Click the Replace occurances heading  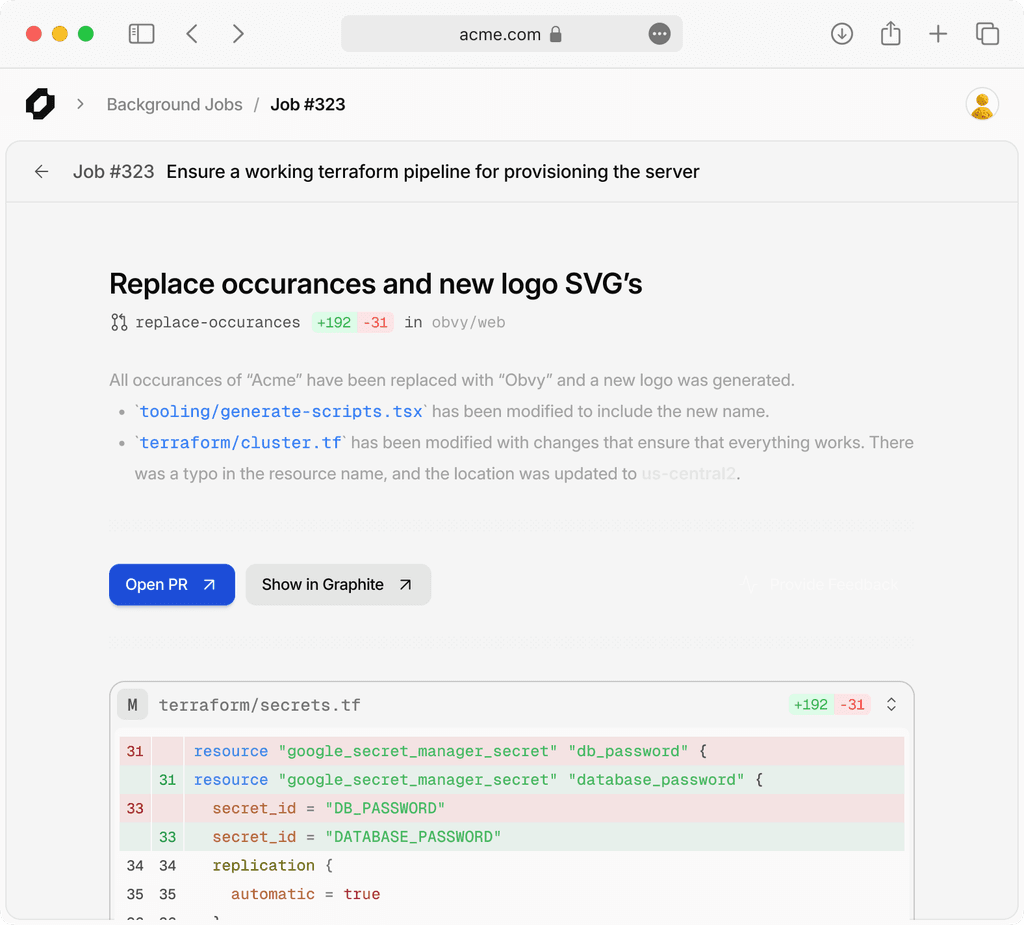click(376, 284)
